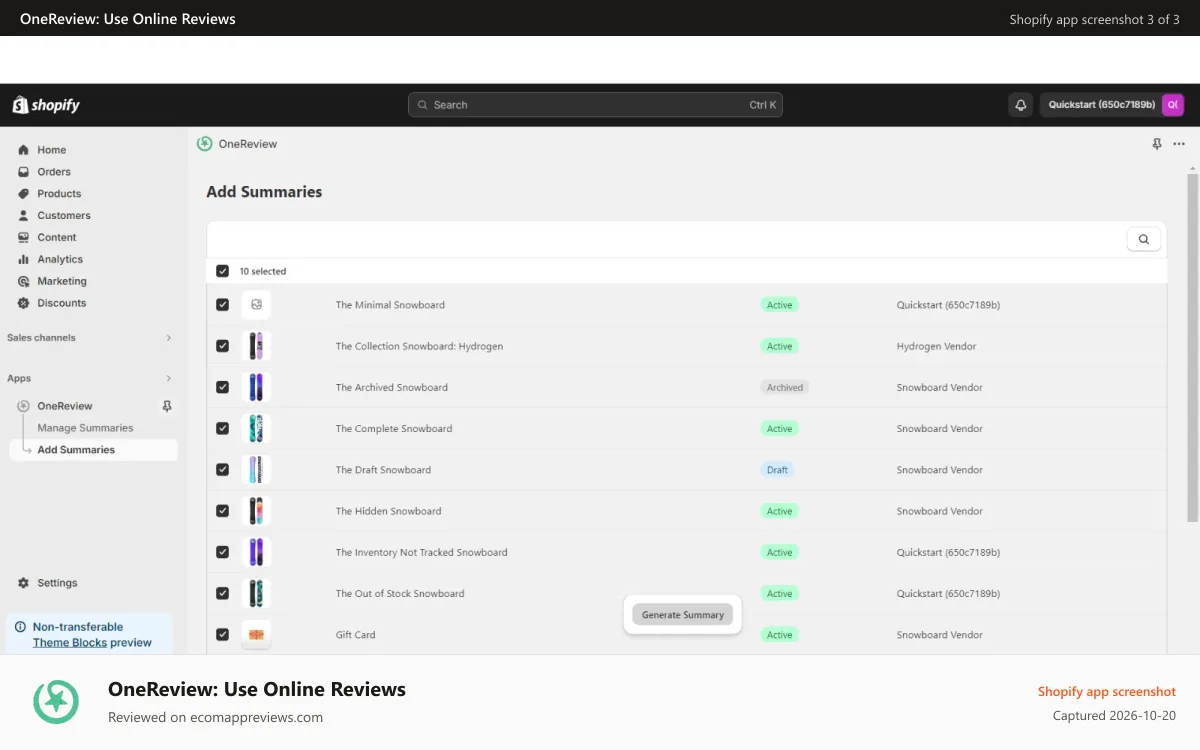Select Add Summaries in sidebar
Image resolution: width=1200 pixels, height=750 pixels.
(x=93, y=450)
